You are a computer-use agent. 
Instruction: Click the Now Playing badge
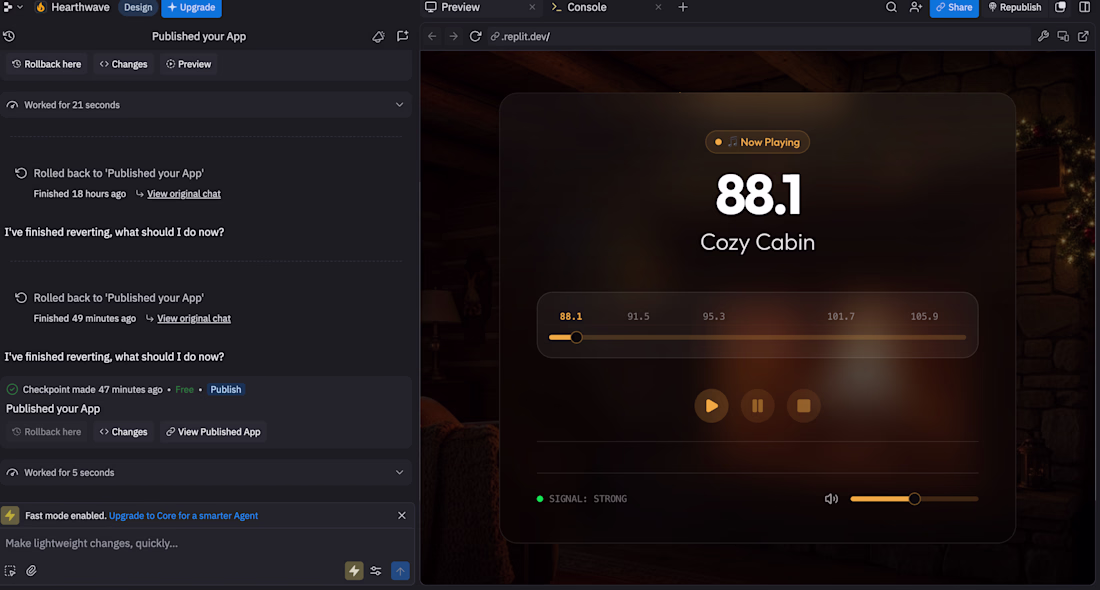point(758,142)
